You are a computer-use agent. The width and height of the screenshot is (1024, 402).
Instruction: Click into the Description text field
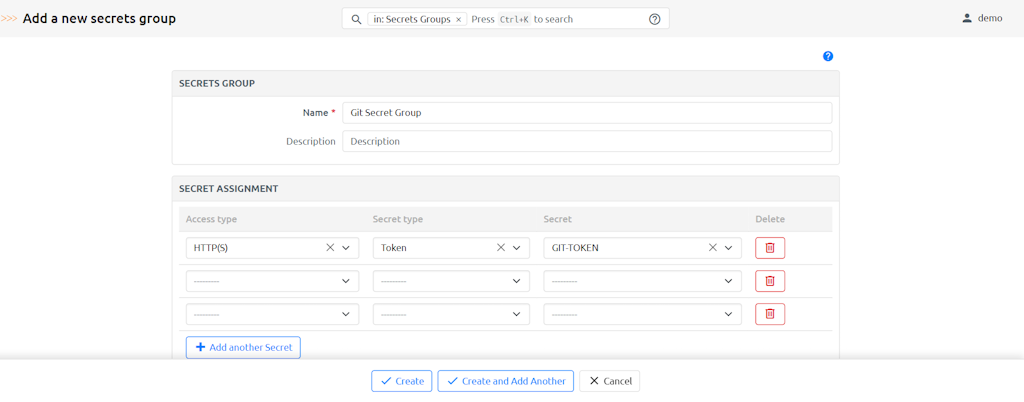(x=587, y=141)
